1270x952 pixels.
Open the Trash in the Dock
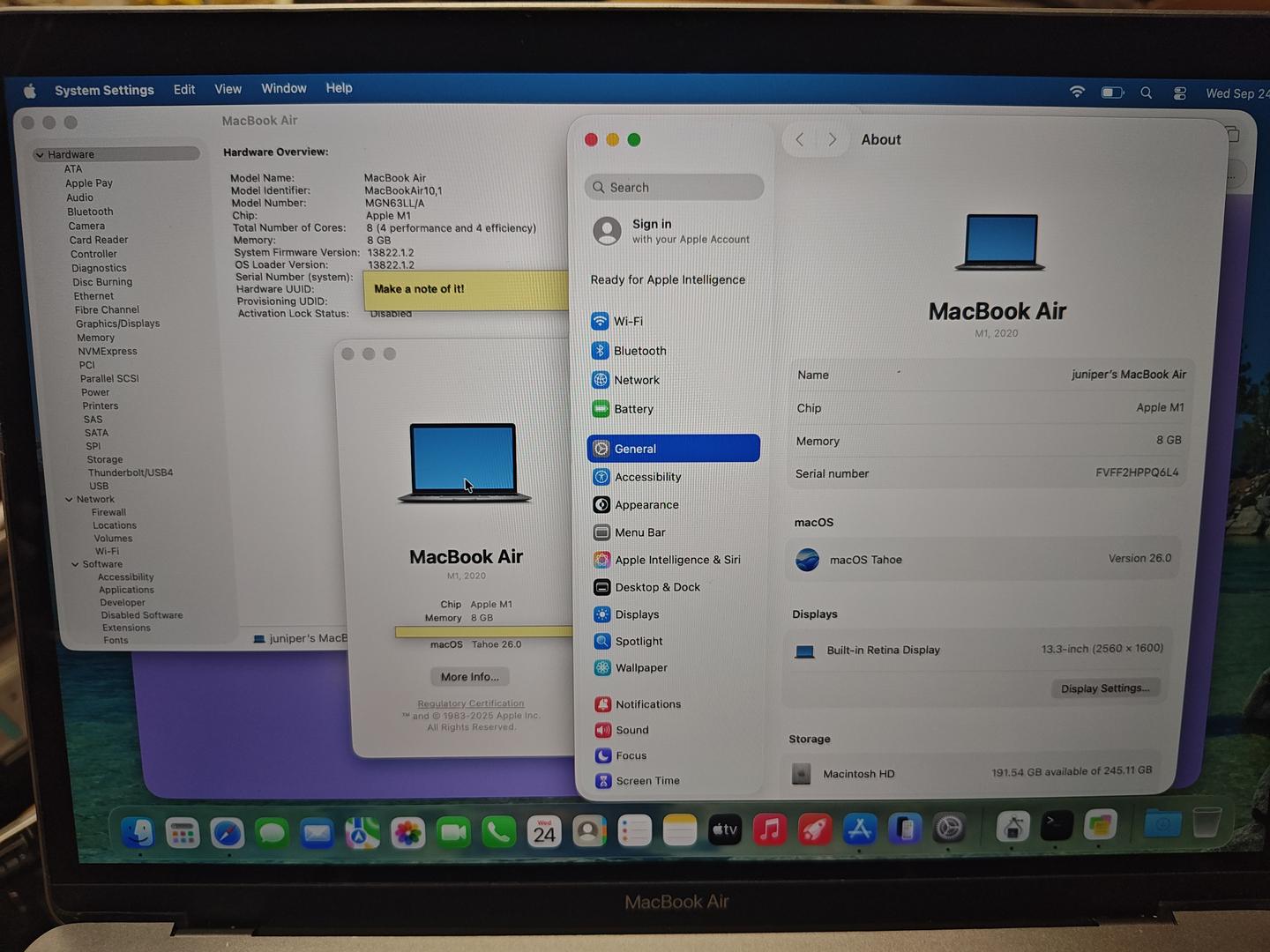click(1206, 823)
